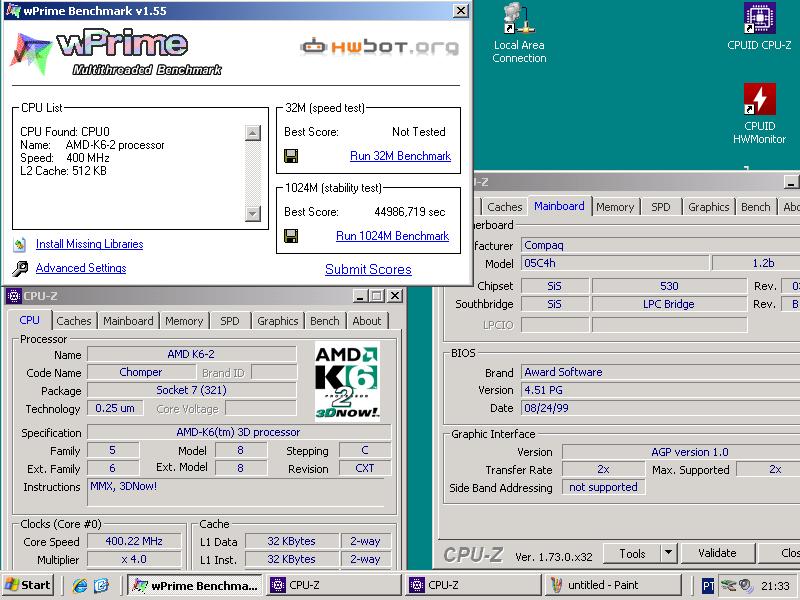This screenshot has height=600, width=800.
Task: Run the 32M Benchmark
Action: click(x=400, y=156)
